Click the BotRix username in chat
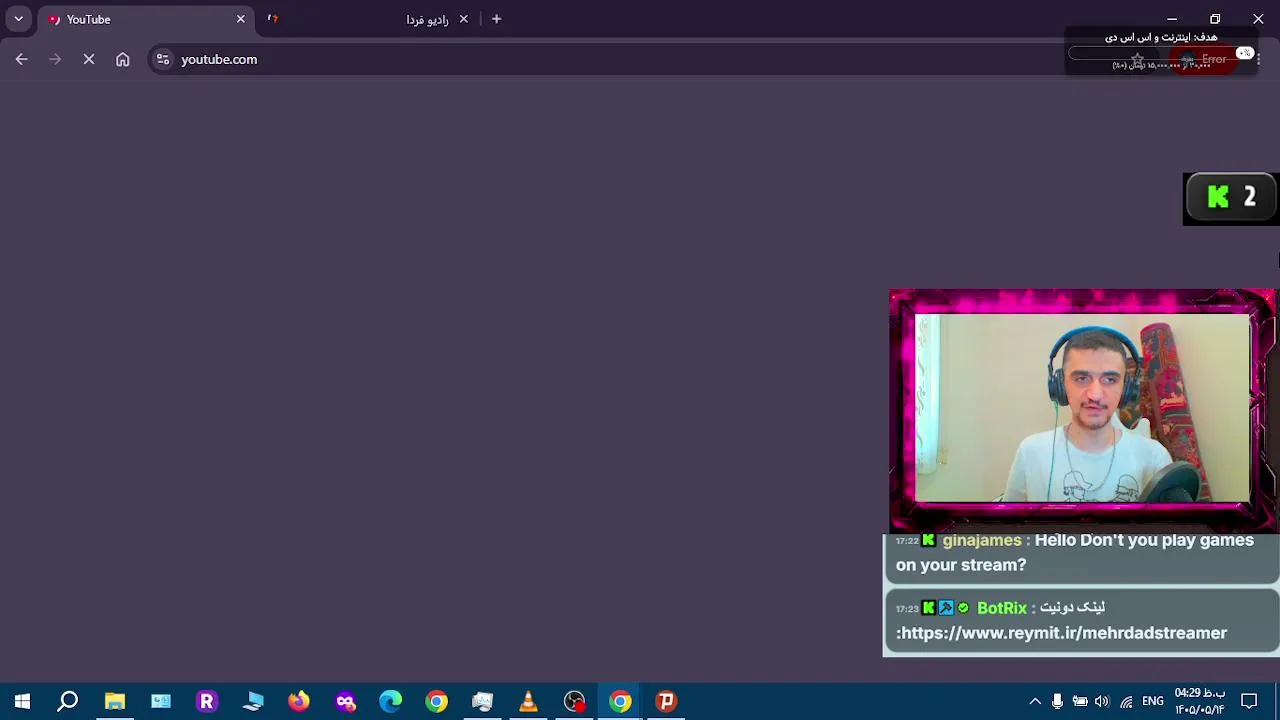The image size is (1280, 720). pos(1002,608)
